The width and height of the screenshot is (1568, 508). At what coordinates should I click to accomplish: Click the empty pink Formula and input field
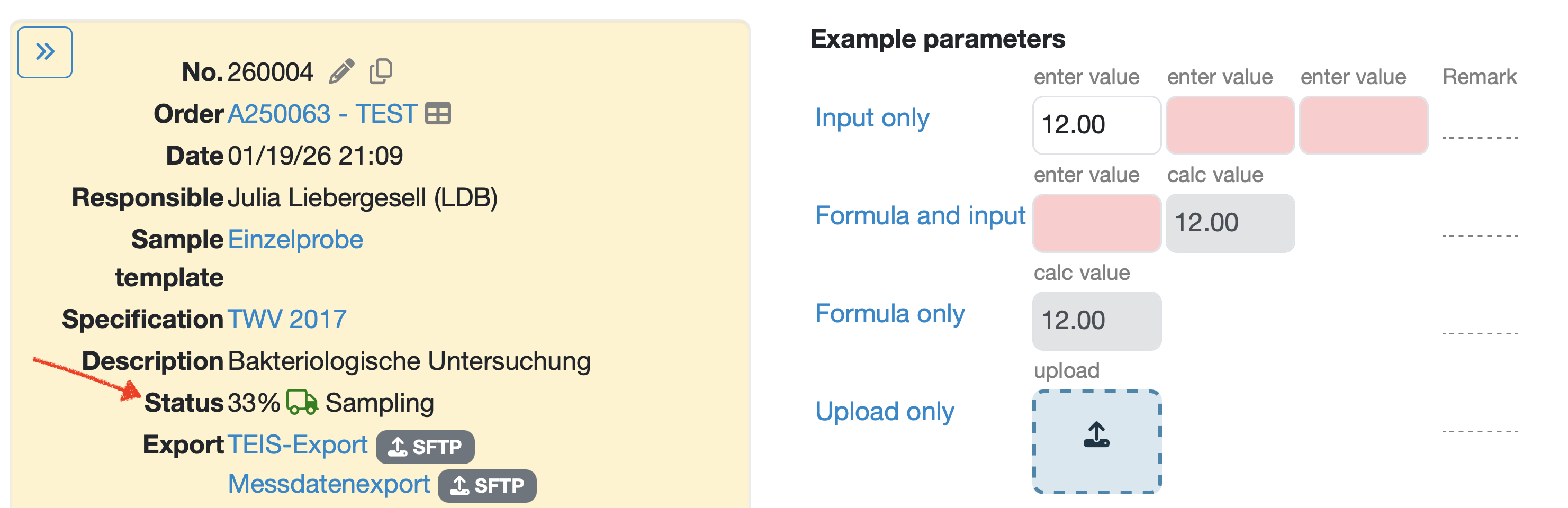tap(1096, 223)
